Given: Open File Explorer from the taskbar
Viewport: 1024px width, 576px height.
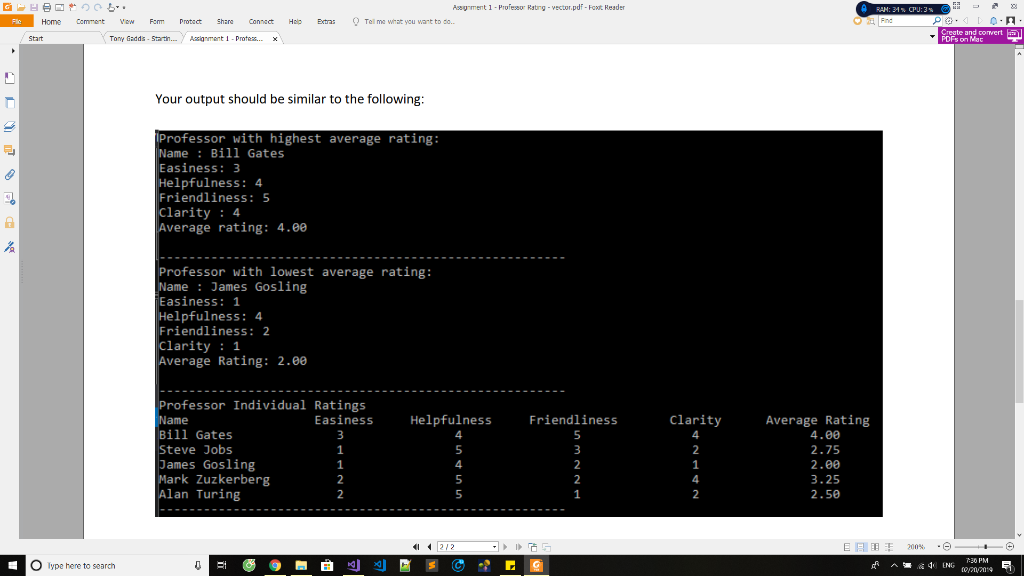Looking at the screenshot, I should click(301, 566).
